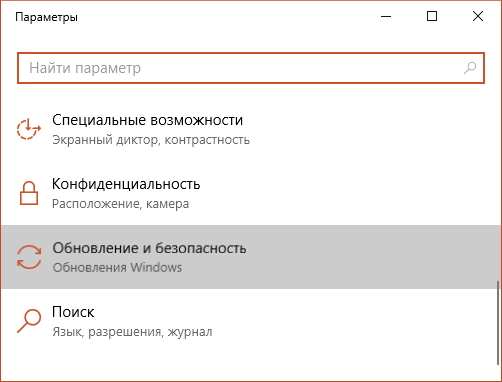502x382 pixels.
Task: Click Экранный диктор, контрастность description
Action: (x=151, y=140)
